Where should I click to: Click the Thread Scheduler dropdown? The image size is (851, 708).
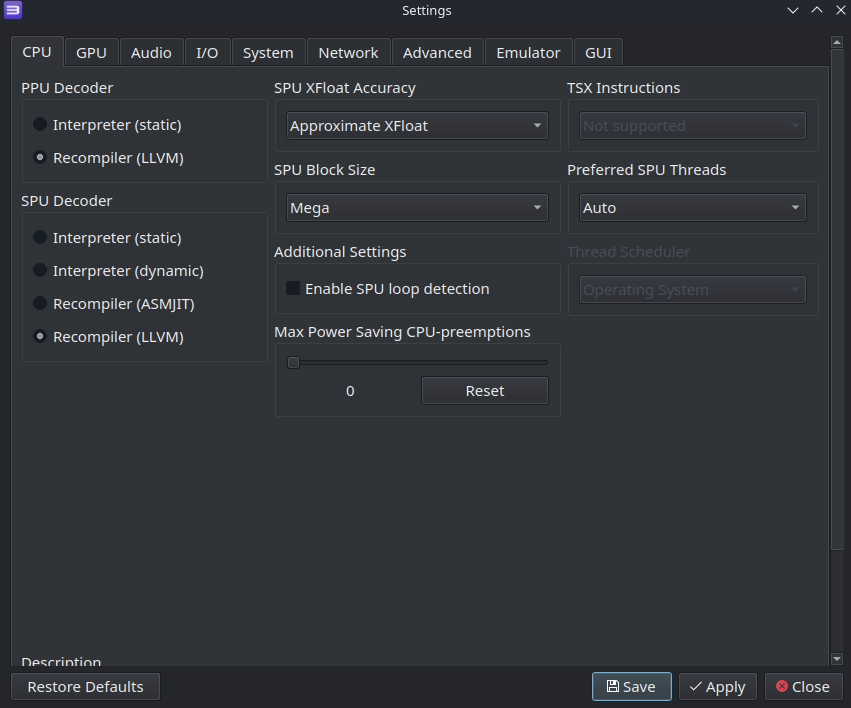click(x=693, y=290)
